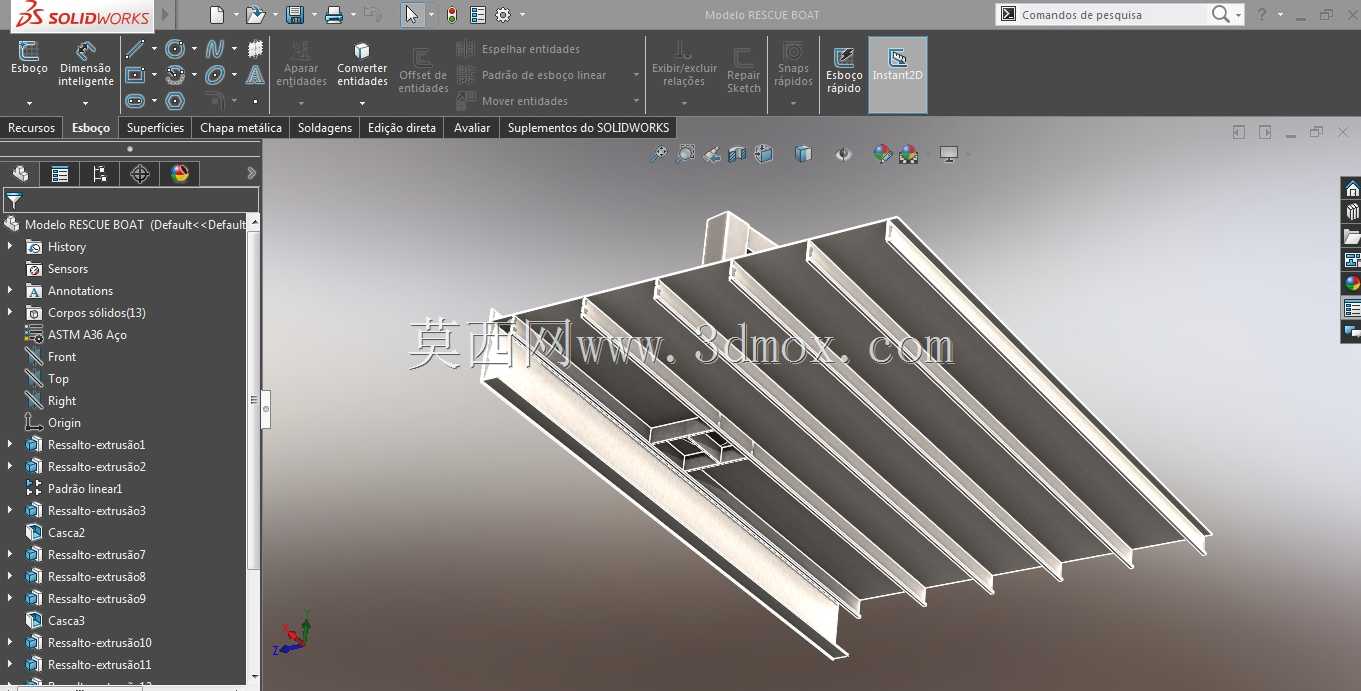Click the Esboço rápido icon
1361x691 pixels.
(844, 68)
